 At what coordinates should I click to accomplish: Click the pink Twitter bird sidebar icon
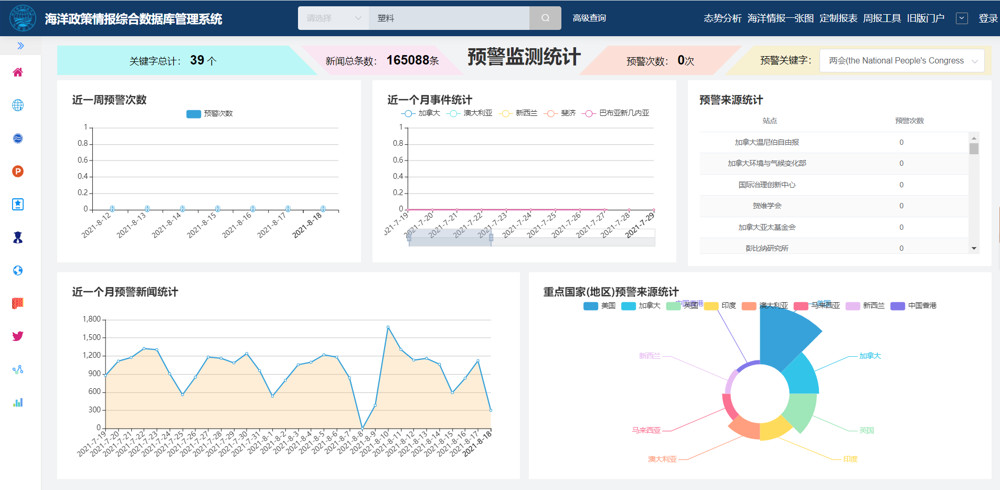click(x=18, y=337)
